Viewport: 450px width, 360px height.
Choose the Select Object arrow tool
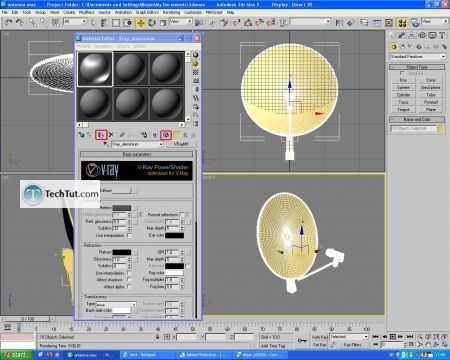94,23
